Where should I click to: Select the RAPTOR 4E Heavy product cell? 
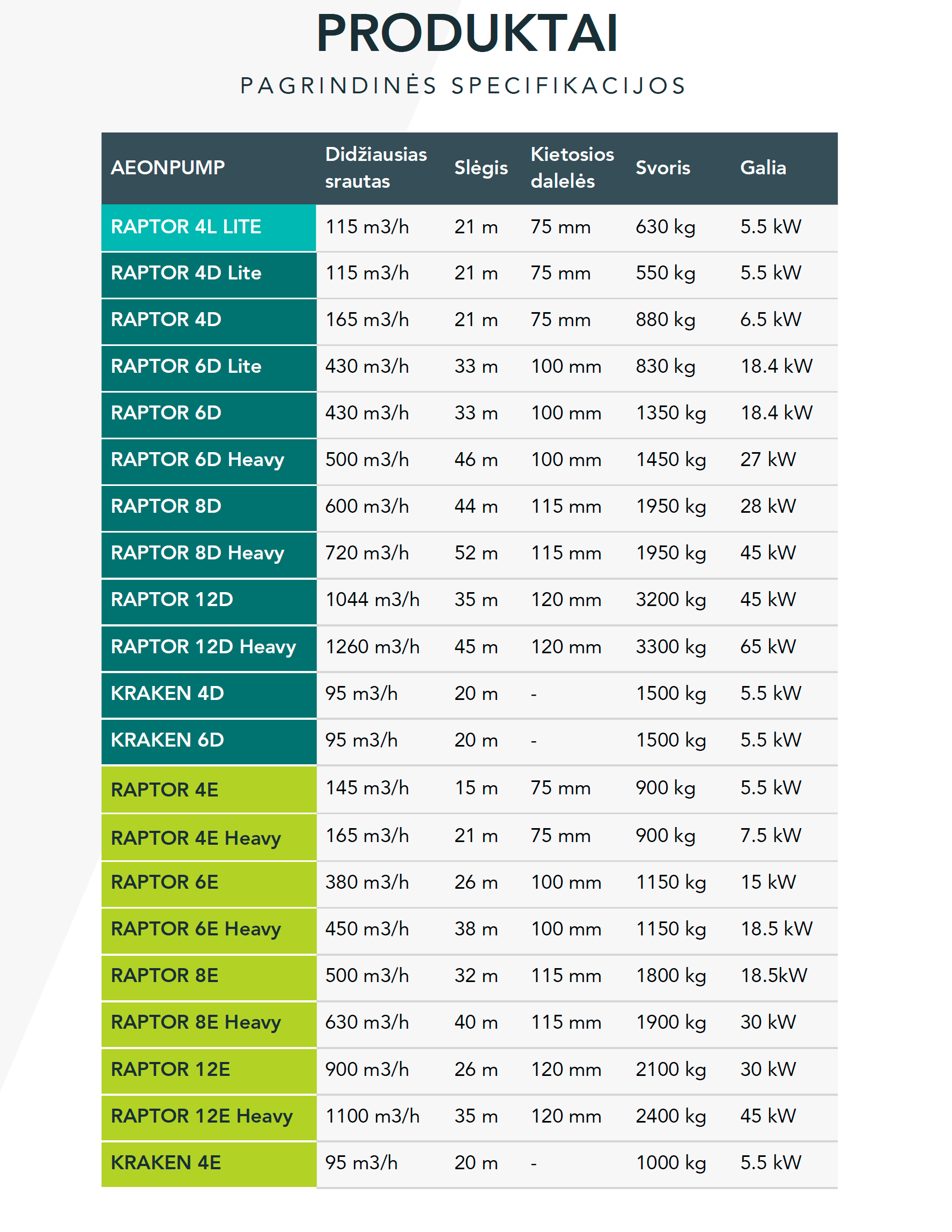tap(209, 837)
